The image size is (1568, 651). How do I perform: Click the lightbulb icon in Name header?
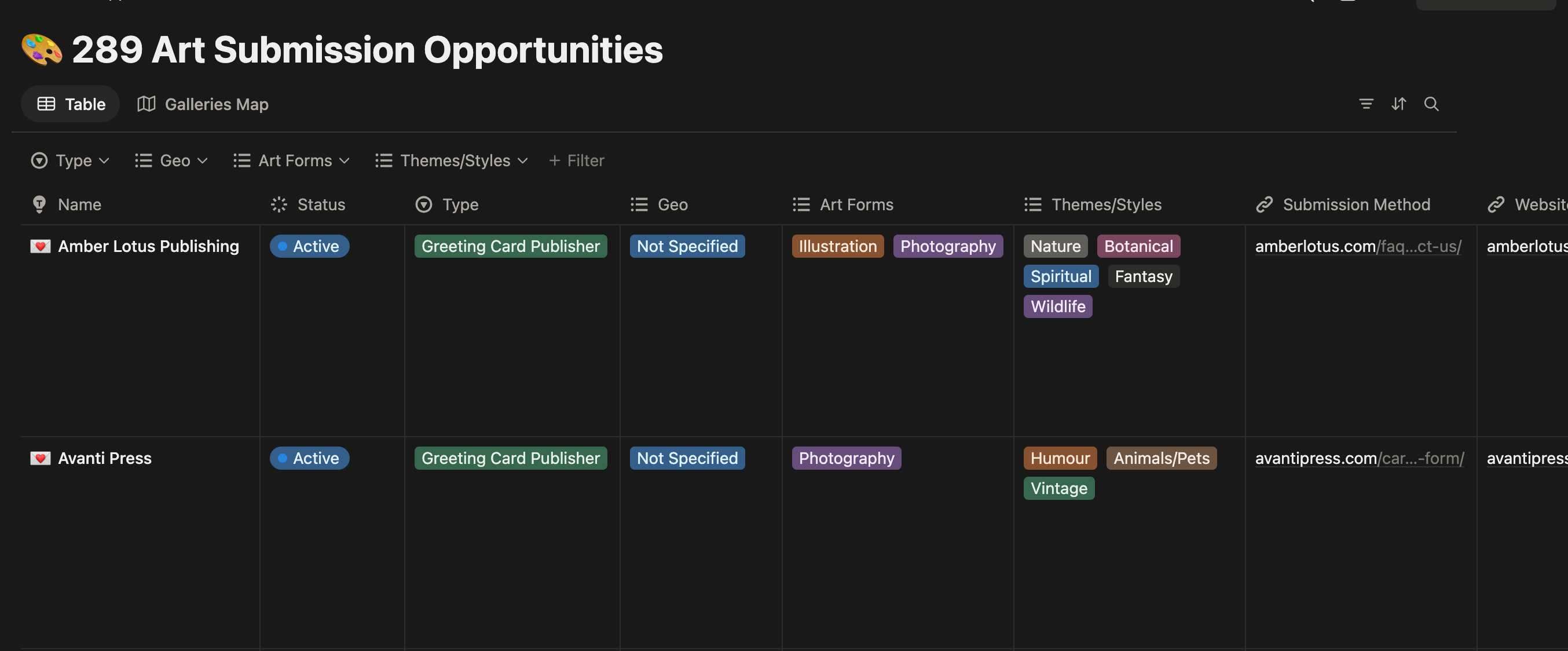(x=39, y=204)
